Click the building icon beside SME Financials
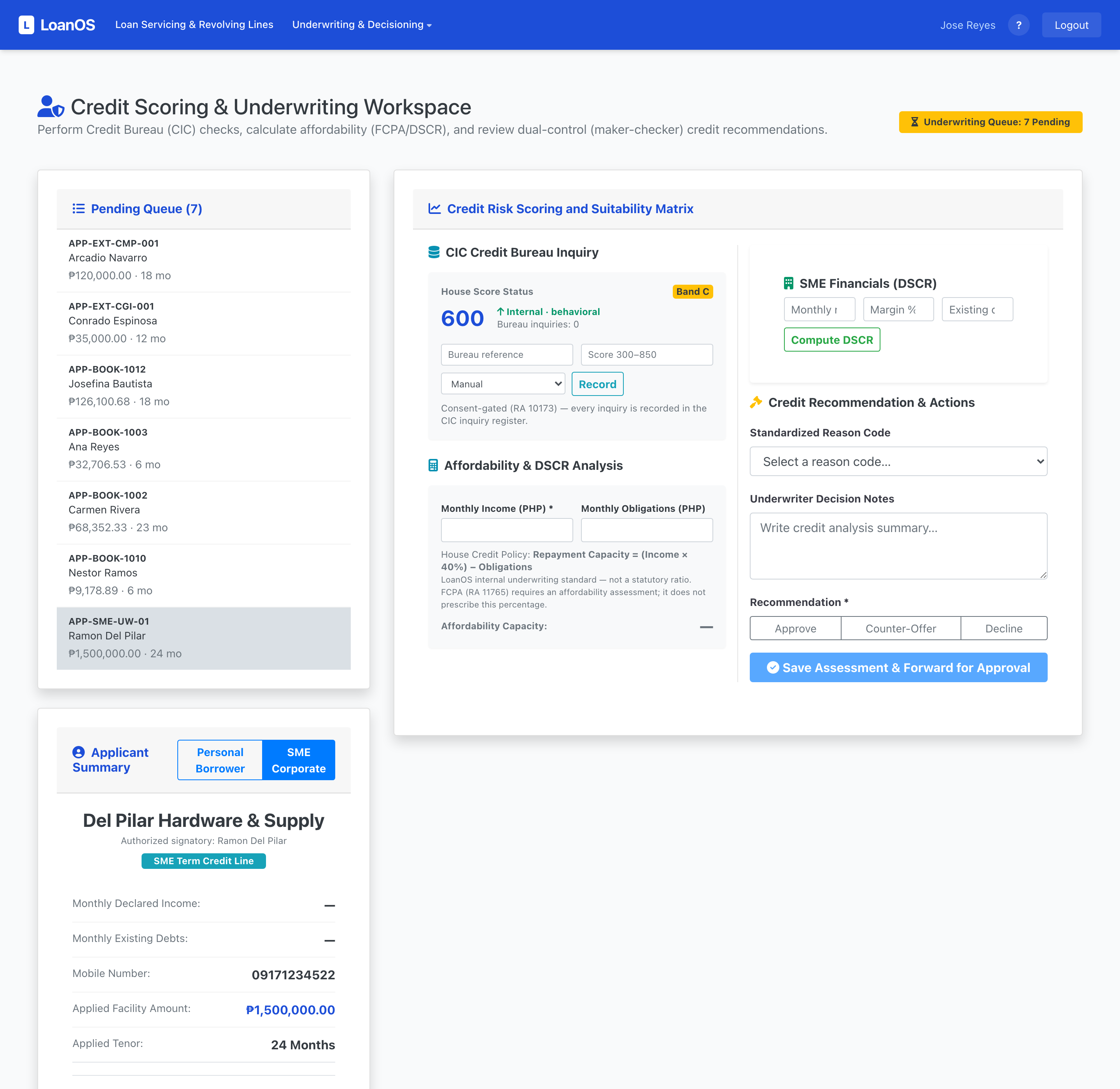The image size is (1120, 1089). 788,283
